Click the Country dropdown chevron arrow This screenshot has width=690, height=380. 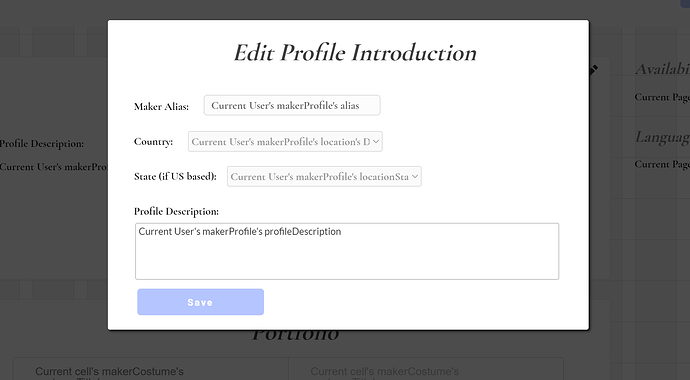(x=376, y=142)
